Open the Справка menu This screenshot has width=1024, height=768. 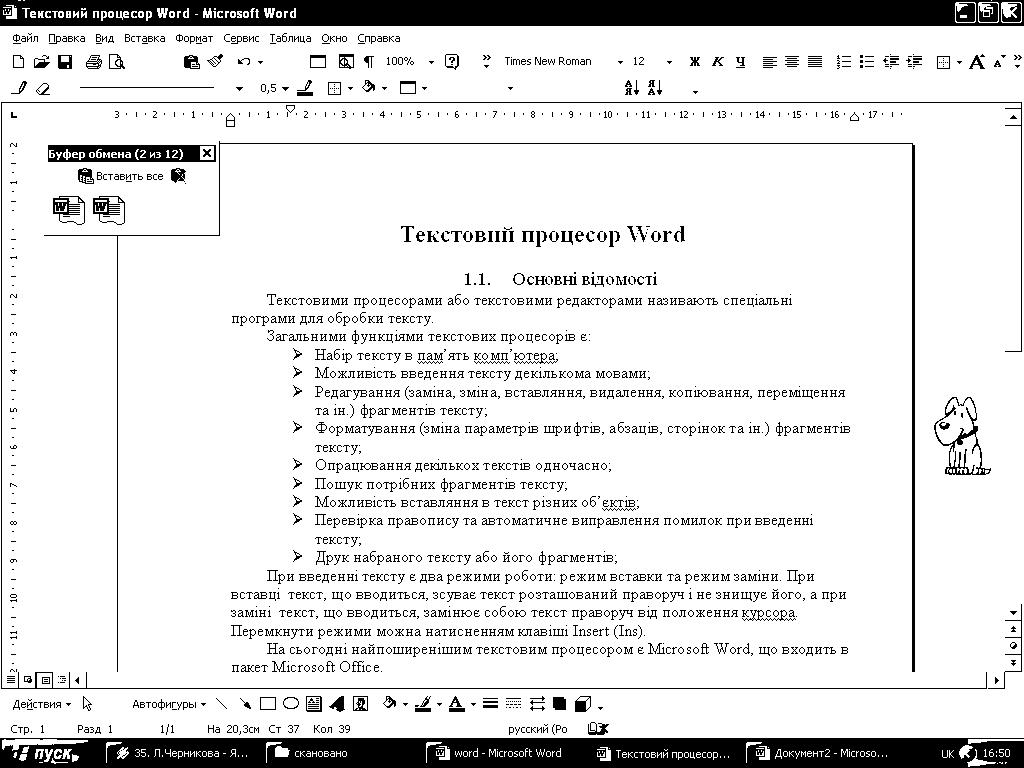(379, 38)
